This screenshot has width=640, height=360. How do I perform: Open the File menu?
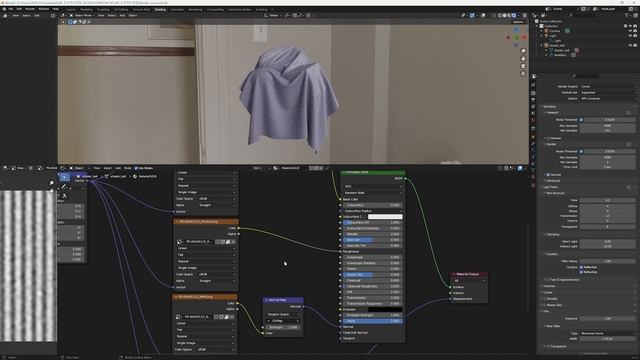pyautogui.click(x=11, y=9)
